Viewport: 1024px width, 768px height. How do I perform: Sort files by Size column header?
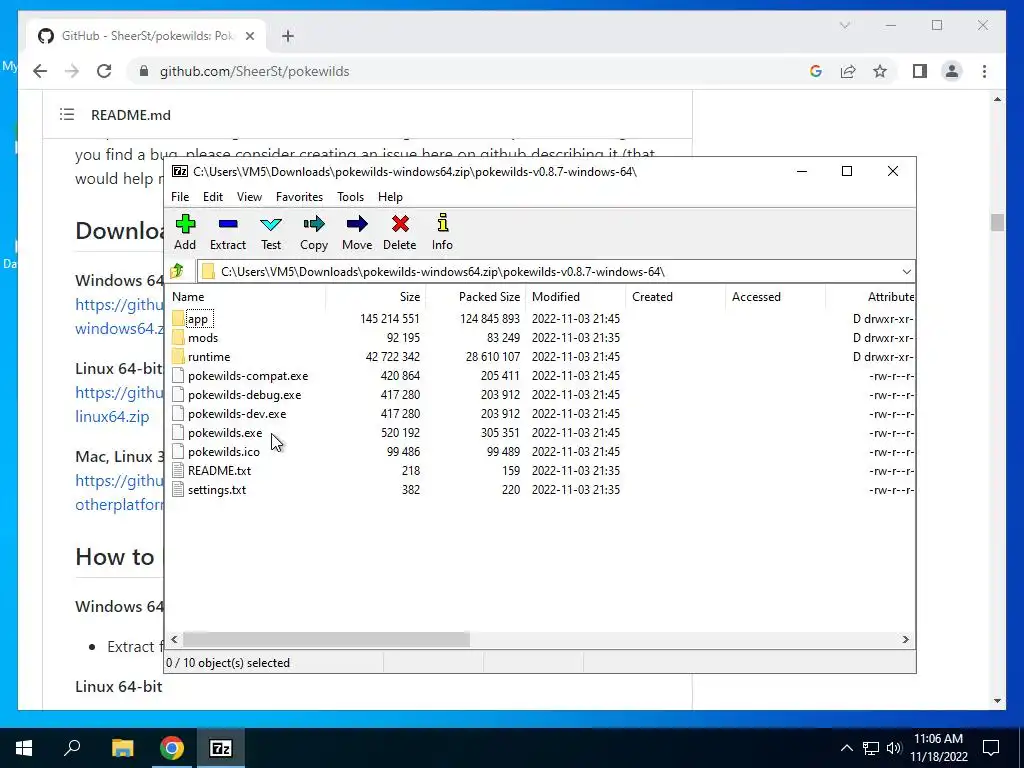[x=376, y=296]
